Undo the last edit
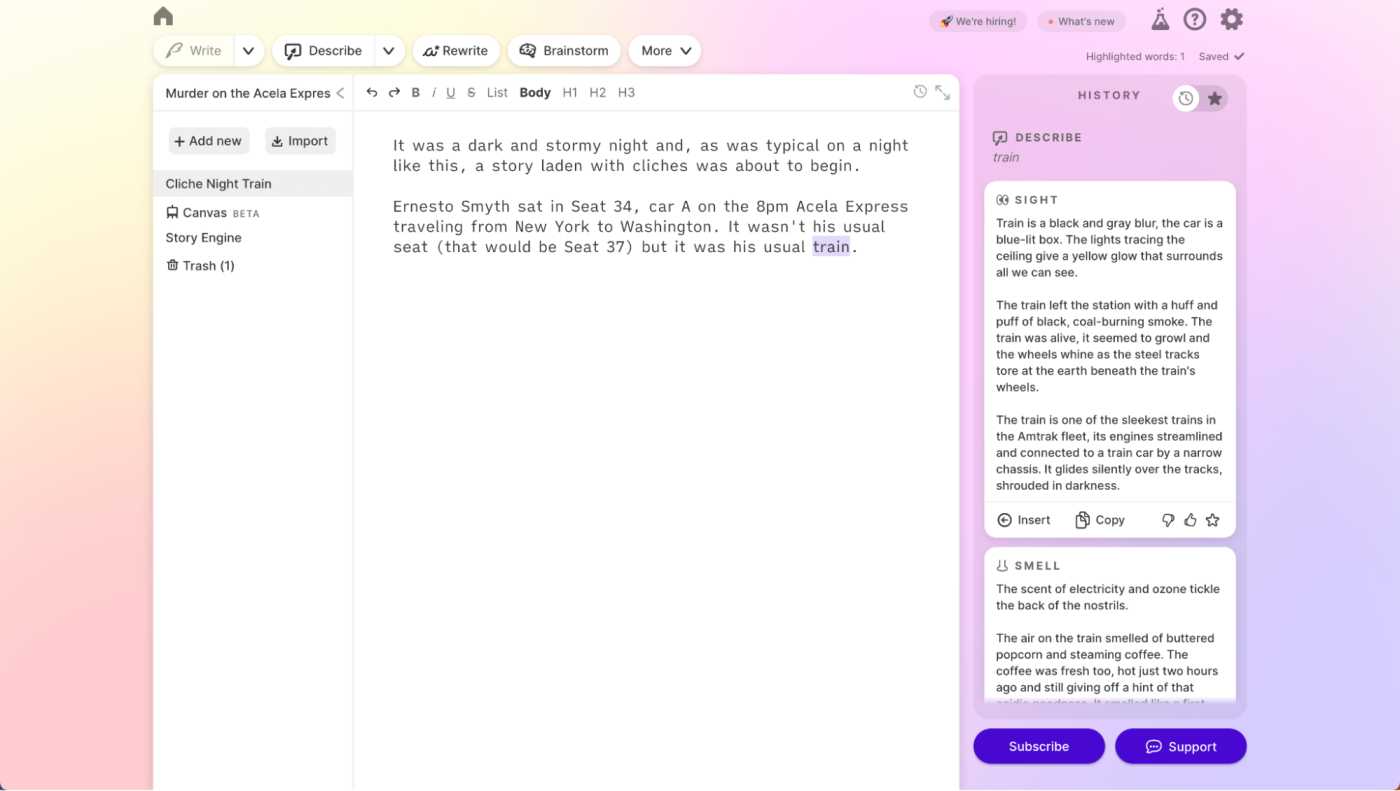This screenshot has height=791, width=1400. click(372, 92)
